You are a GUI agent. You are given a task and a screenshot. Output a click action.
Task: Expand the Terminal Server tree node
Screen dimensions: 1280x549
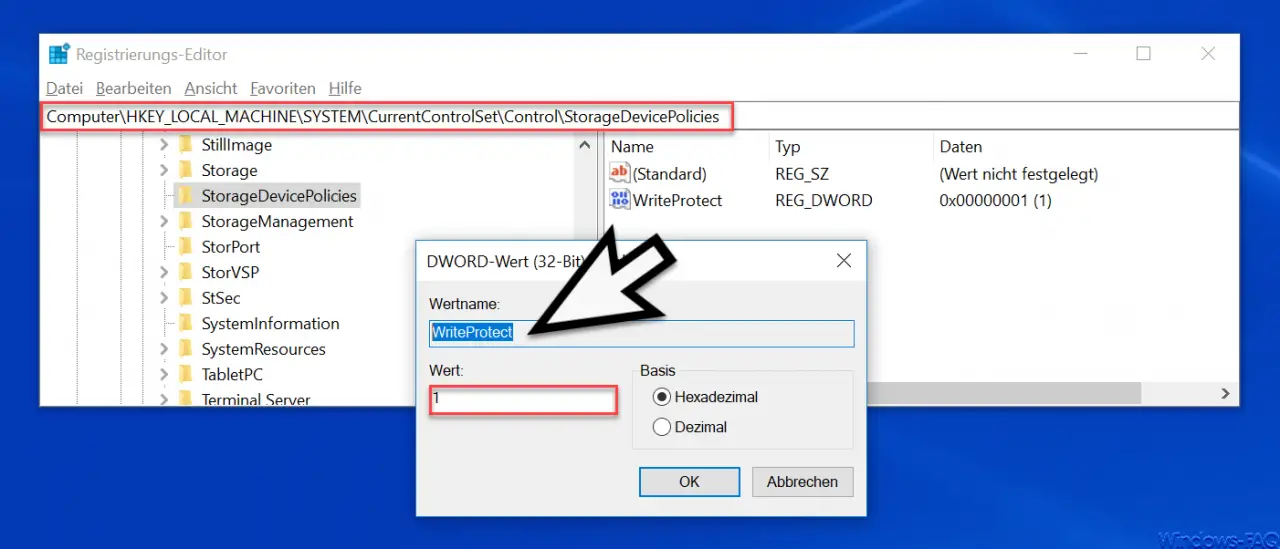coord(164,399)
